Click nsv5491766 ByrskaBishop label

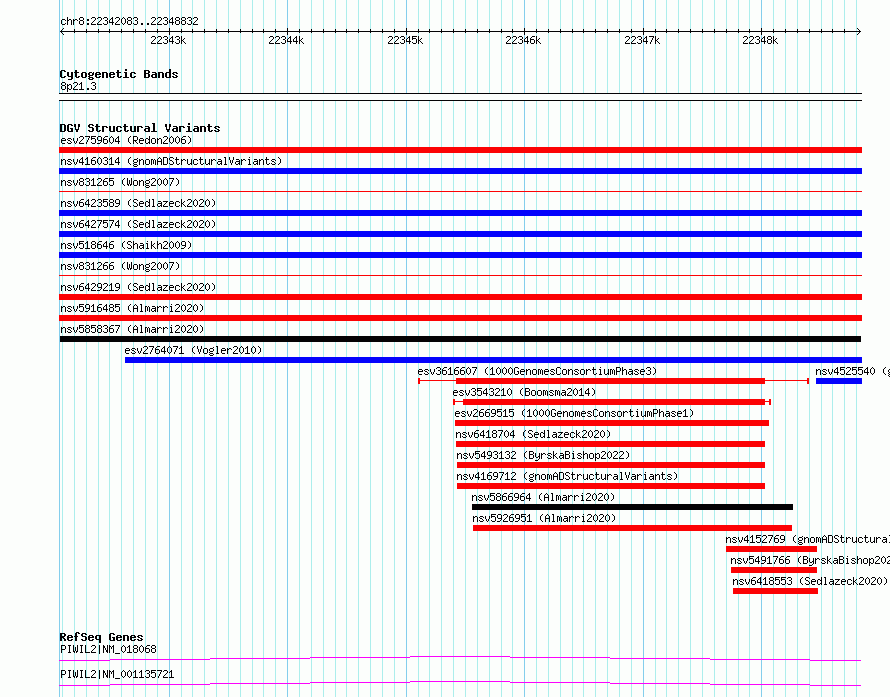coord(810,560)
